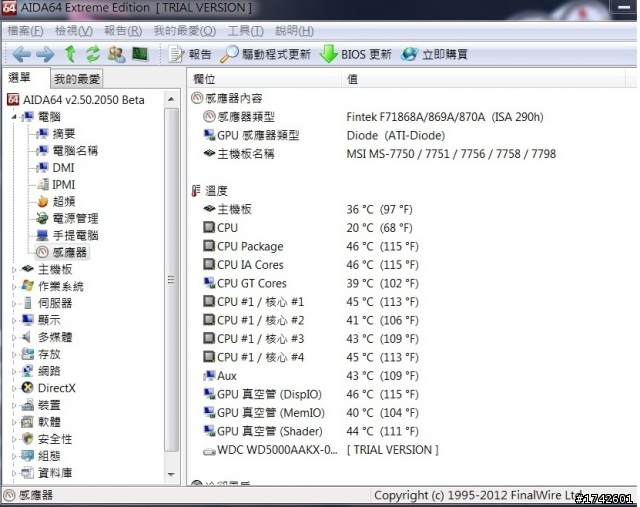Expand the 多媒體 tree node
The image size is (640, 507).
click(14, 337)
